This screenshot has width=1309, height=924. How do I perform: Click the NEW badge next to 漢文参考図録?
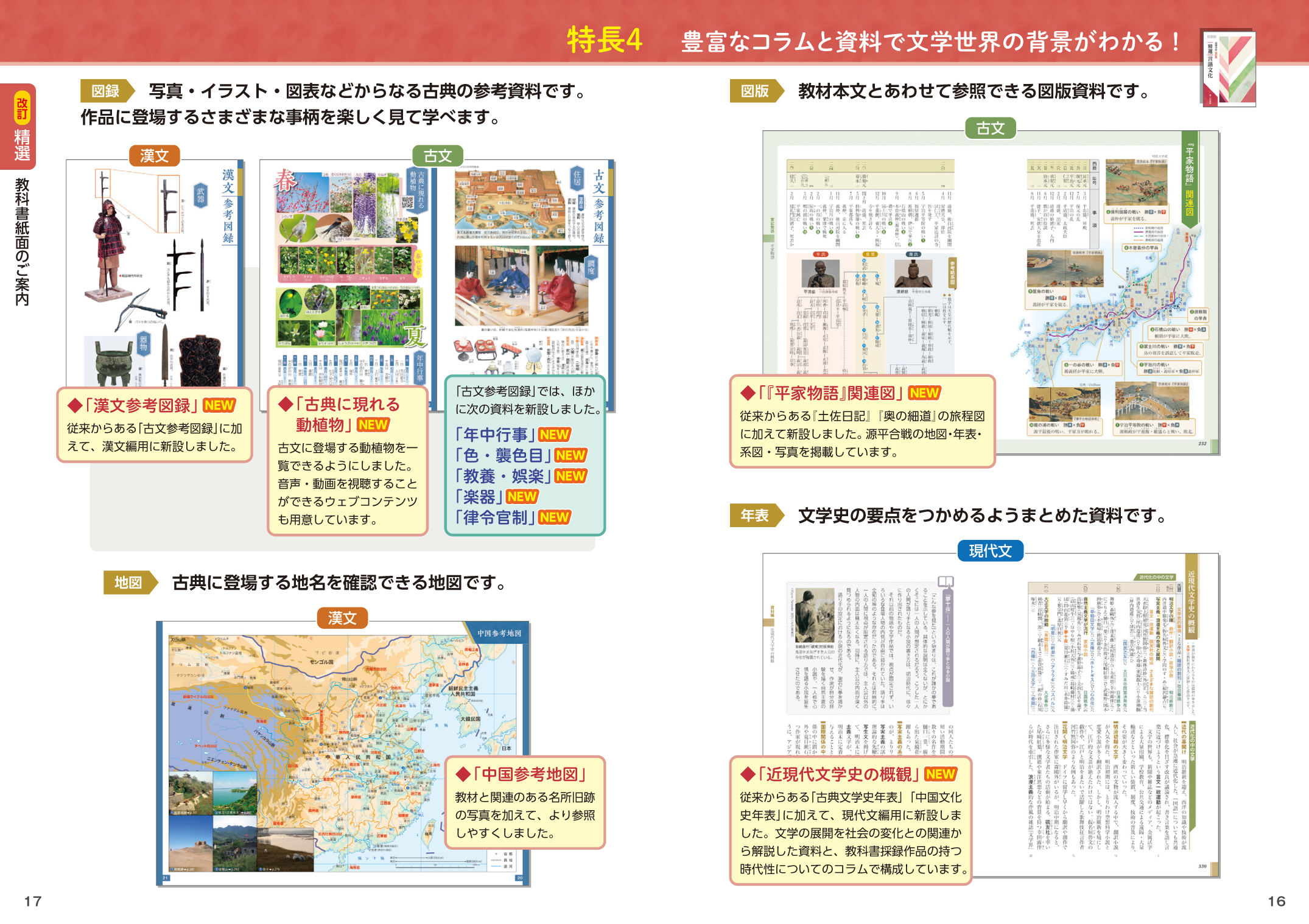point(219,405)
